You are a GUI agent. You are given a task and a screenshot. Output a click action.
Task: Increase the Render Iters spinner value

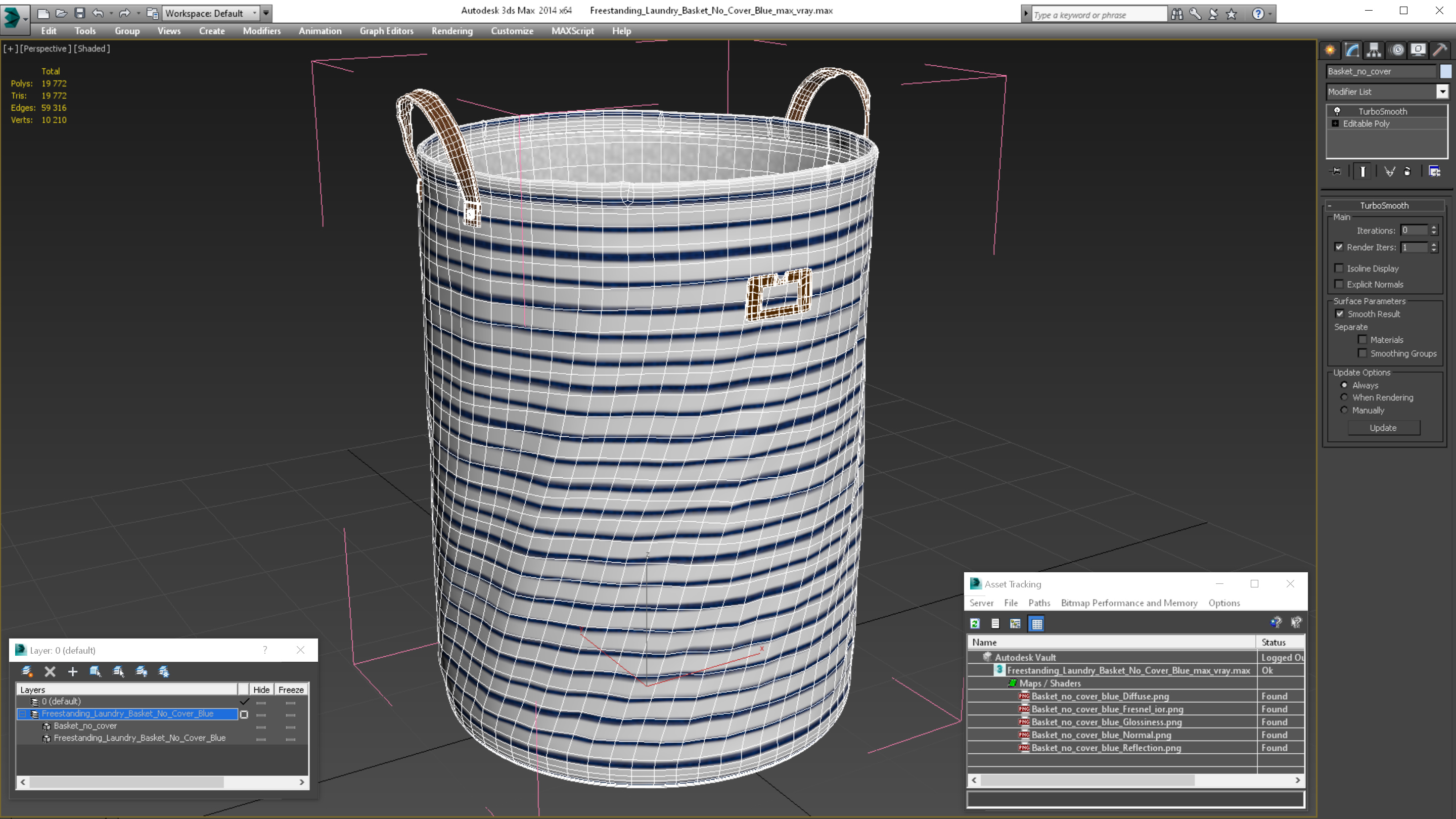coord(1434,244)
